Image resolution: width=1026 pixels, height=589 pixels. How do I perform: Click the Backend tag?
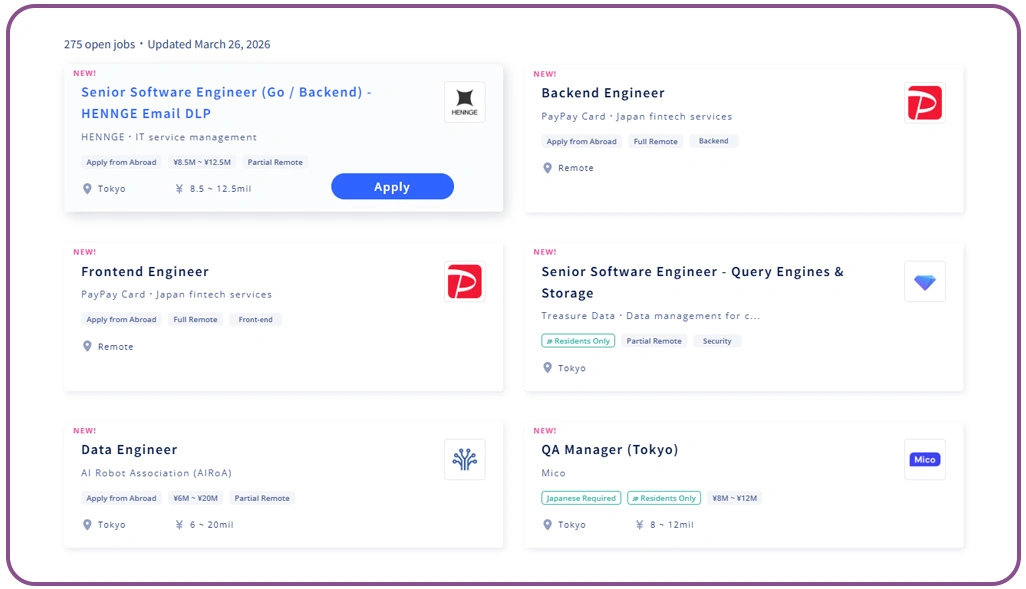[713, 141]
